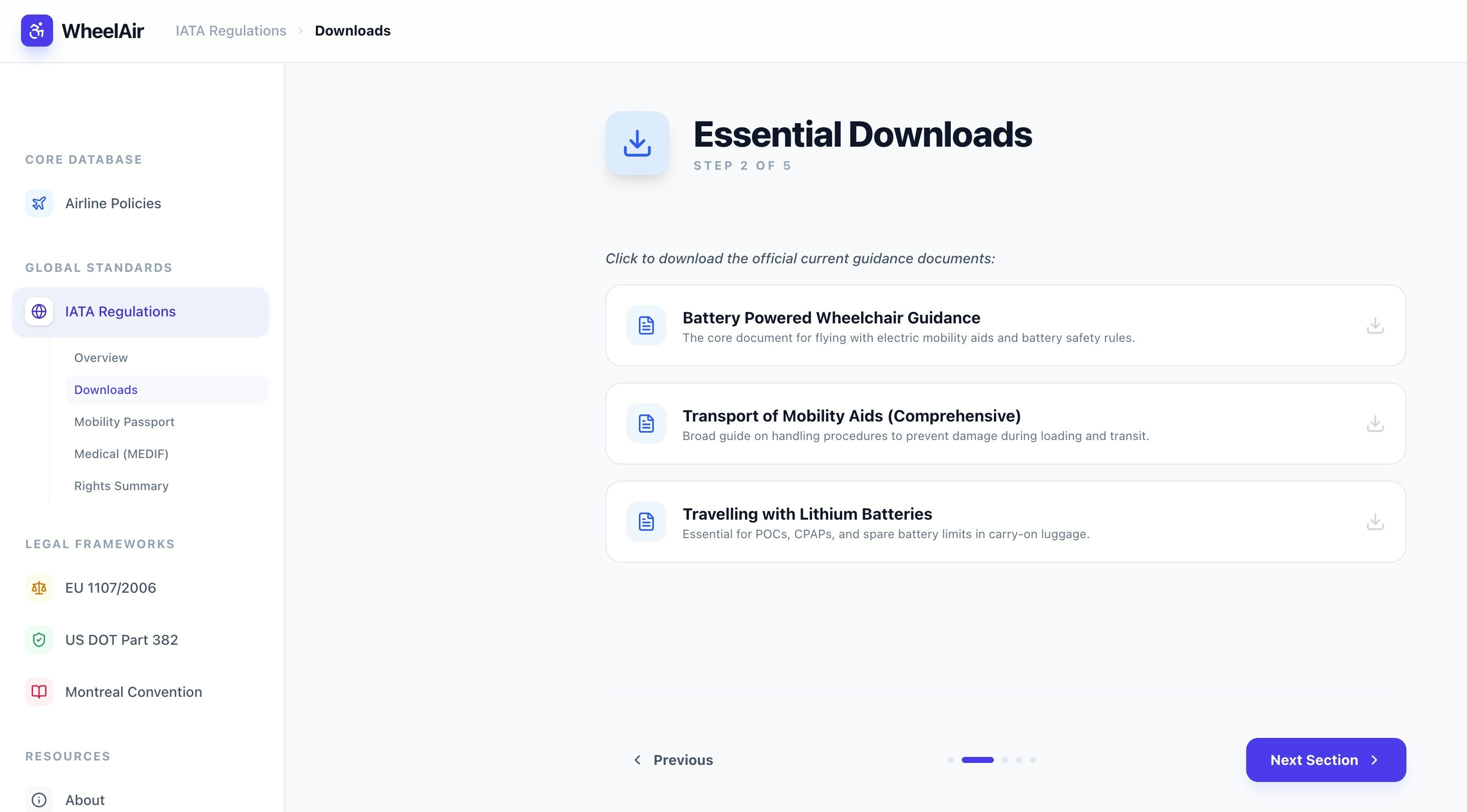This screenshot has width=1467, height=812.
Task: Click the About info icon
Action: [39, 799]
